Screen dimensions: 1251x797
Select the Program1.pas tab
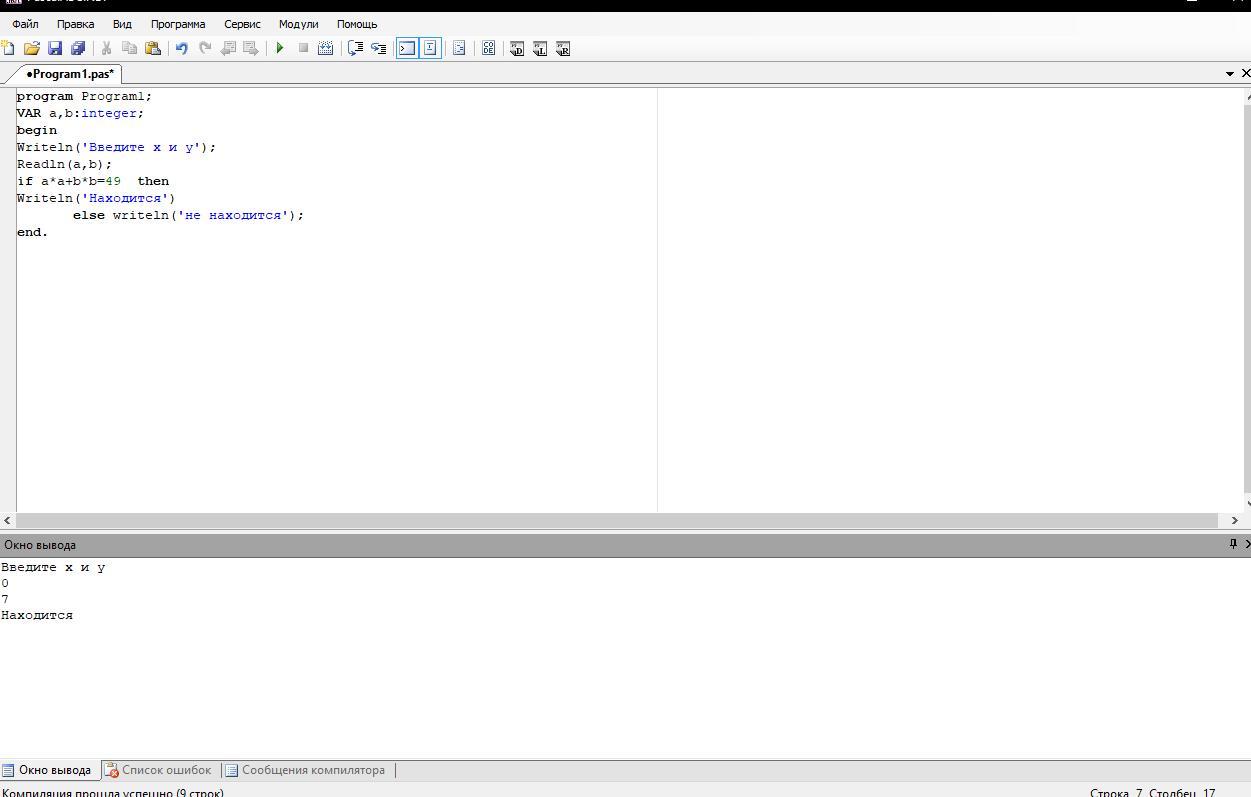[x=70, y=74]
